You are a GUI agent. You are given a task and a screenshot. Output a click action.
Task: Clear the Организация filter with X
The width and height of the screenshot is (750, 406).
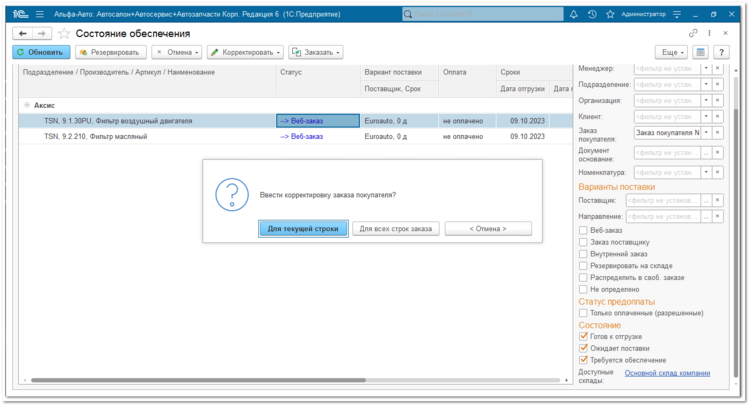pyautogui.click(x=717, y=100)
